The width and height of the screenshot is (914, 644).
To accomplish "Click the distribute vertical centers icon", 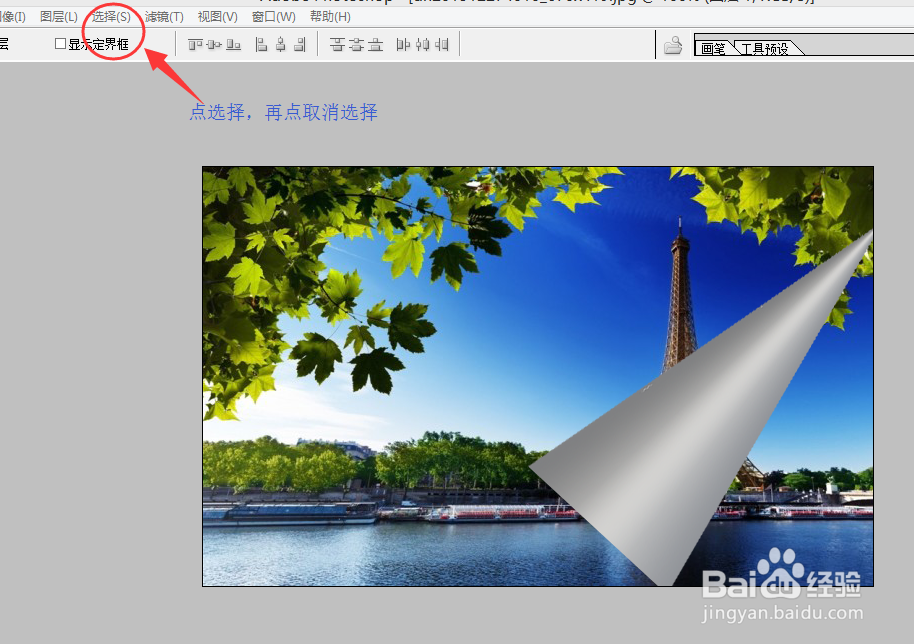I will point(356,44).
